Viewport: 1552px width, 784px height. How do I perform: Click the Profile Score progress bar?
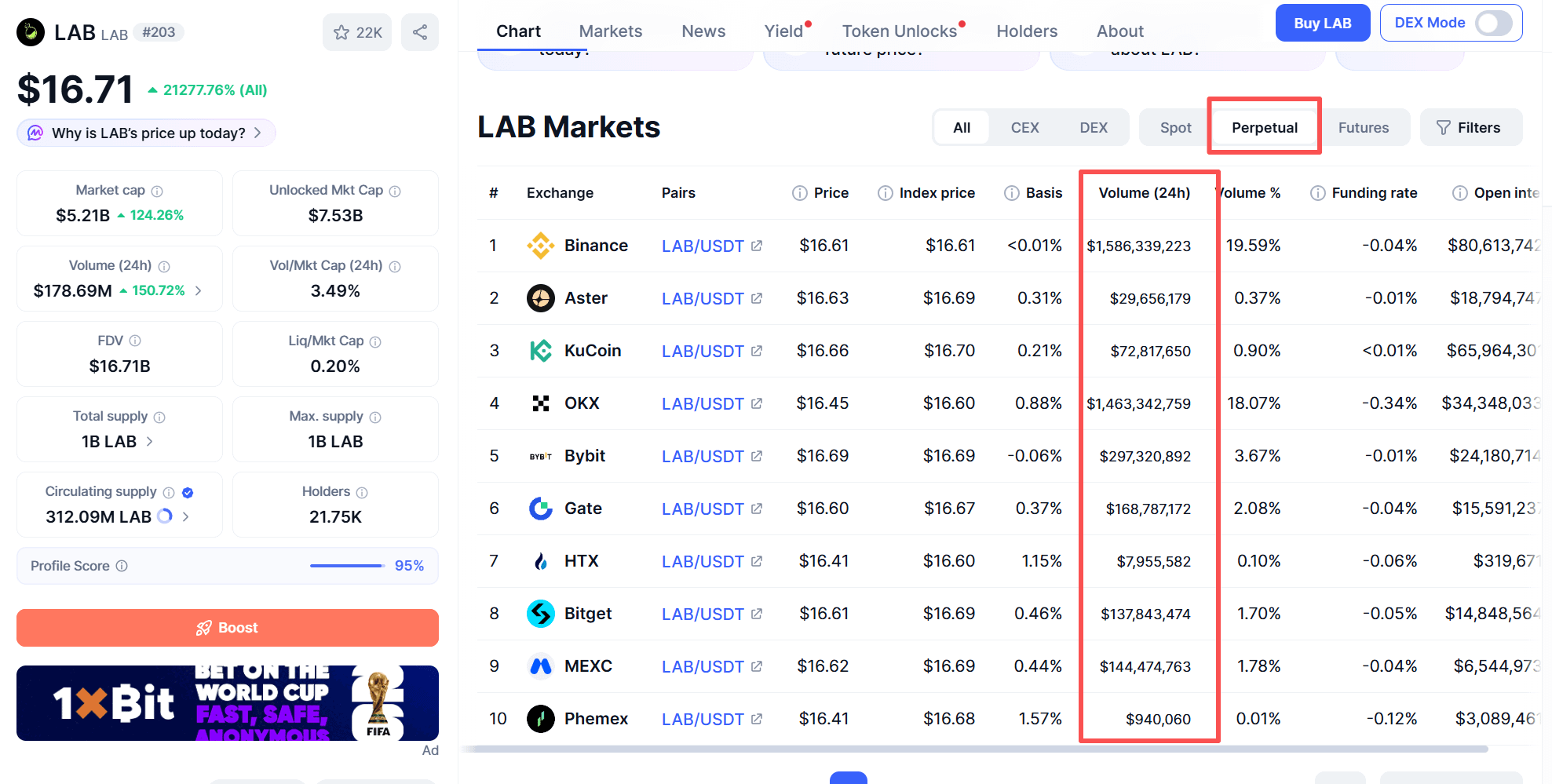(347, 566)
